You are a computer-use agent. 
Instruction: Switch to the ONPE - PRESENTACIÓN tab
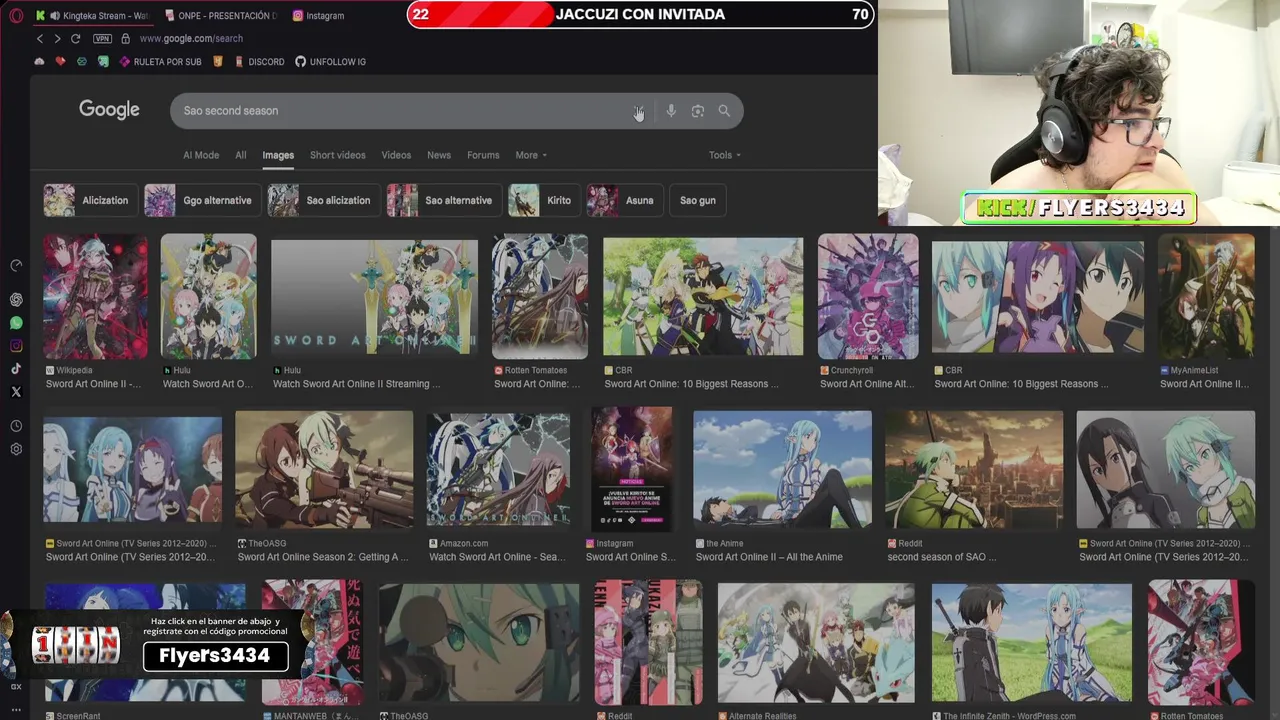(x=220, y=15)
